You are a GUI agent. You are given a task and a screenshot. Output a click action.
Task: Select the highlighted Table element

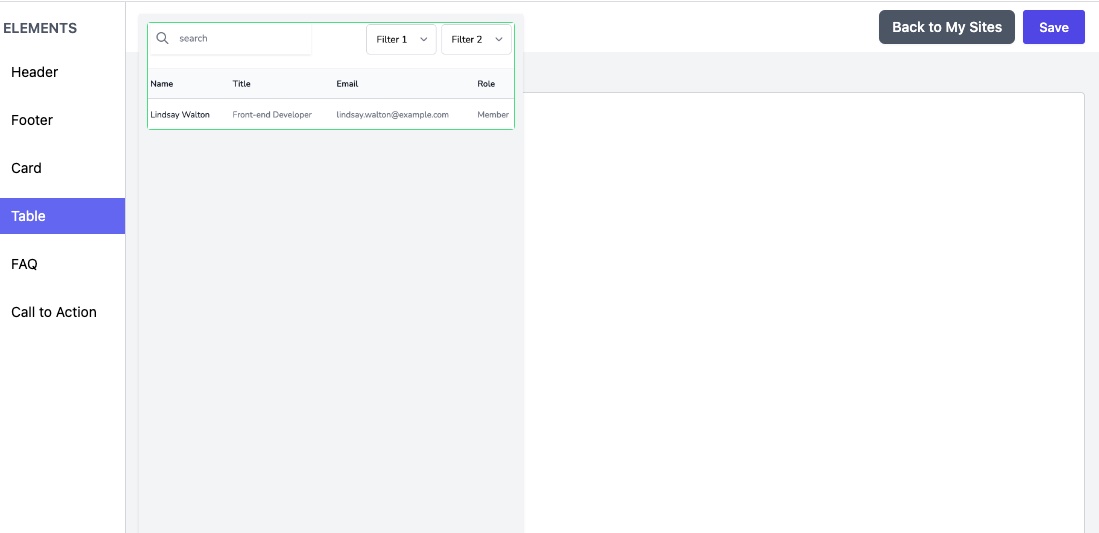(62, 216)
